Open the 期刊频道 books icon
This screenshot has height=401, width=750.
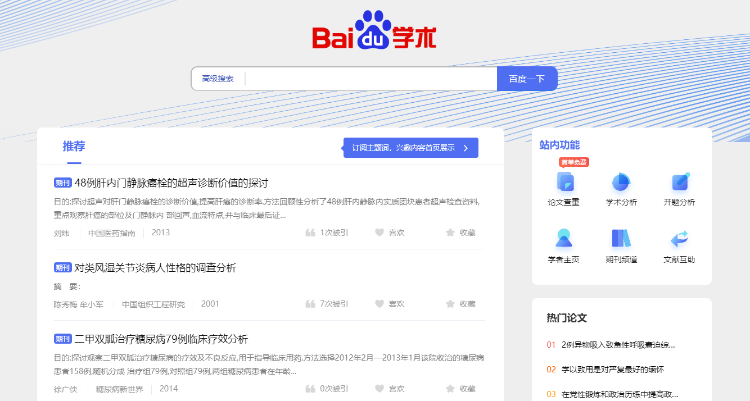tap(621, 238)
